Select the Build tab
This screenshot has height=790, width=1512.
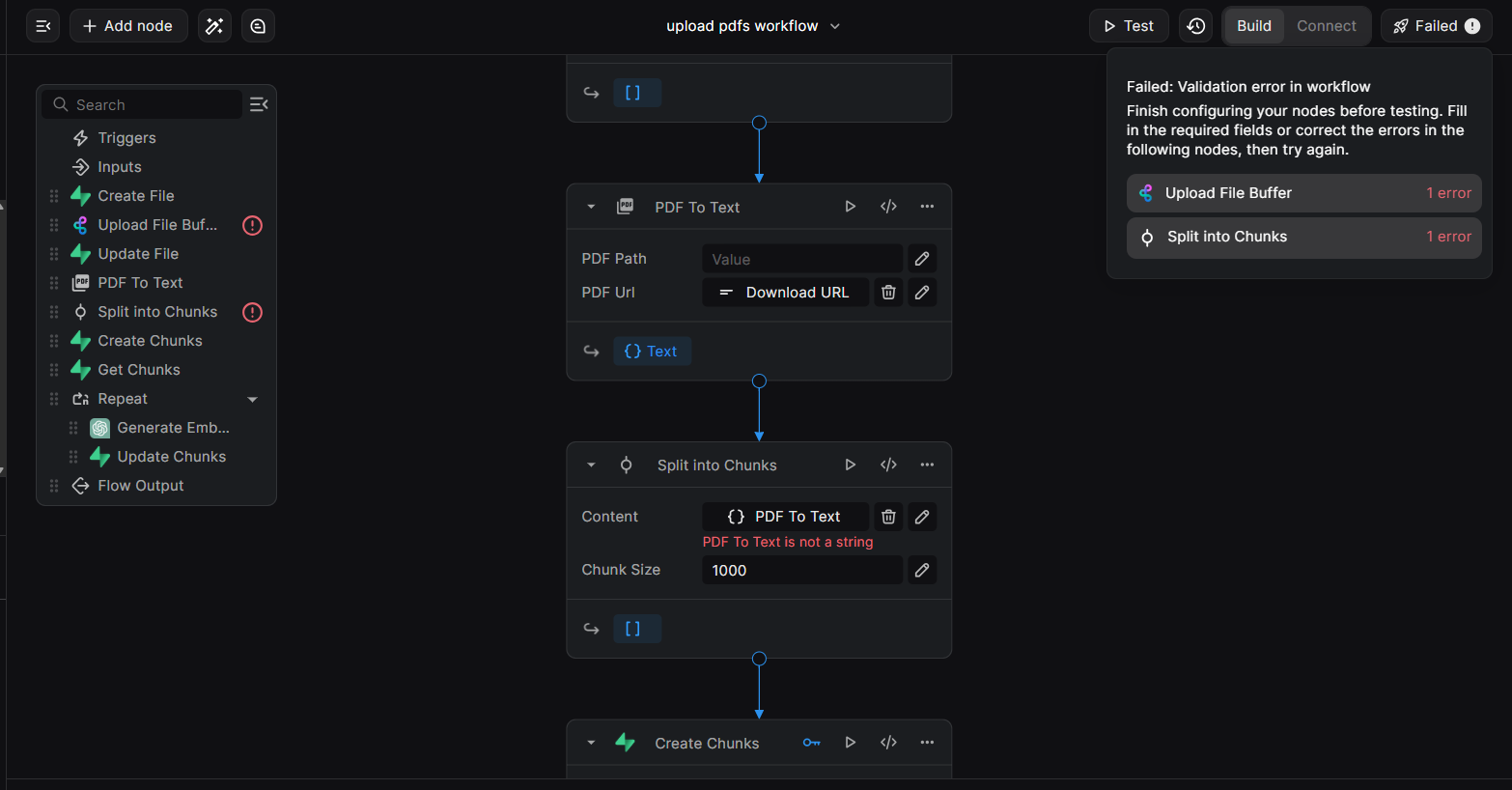(x=1253, y=26)
